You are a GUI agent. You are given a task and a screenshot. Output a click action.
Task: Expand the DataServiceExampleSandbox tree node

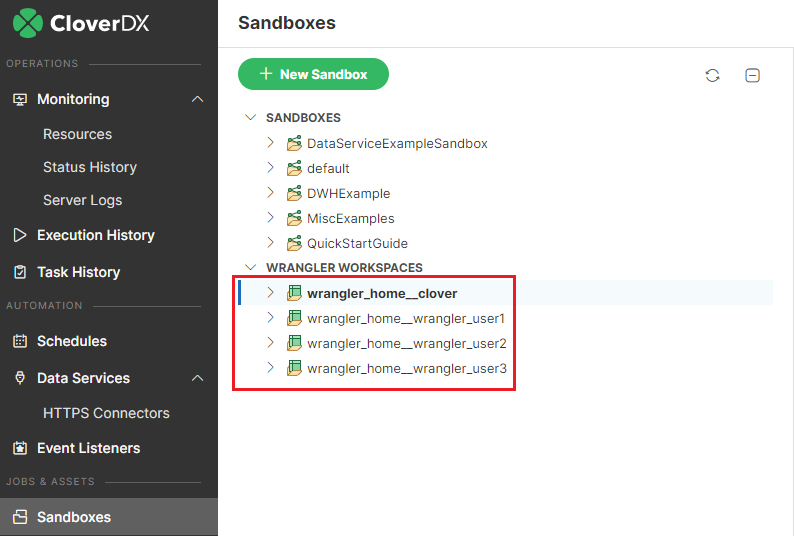[x=270, y=143]
